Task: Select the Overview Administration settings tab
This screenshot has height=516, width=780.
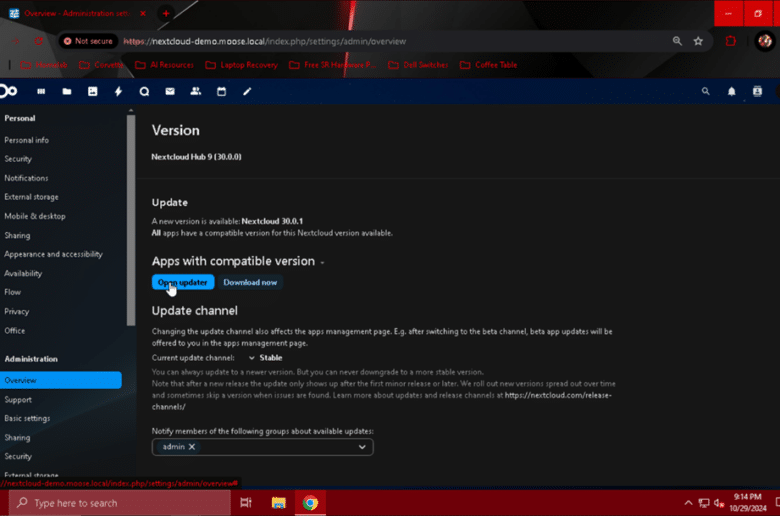Action: (x=76, y=13)
